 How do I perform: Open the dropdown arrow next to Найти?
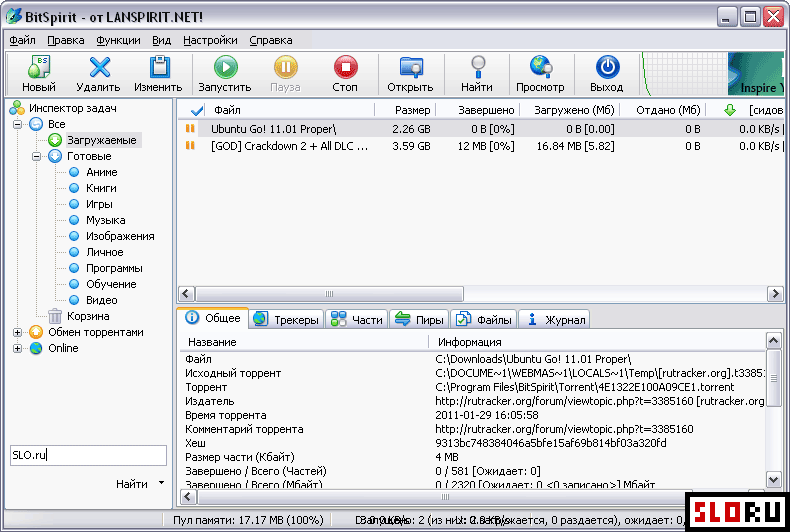pyautogui.click(x=161, y=483)
